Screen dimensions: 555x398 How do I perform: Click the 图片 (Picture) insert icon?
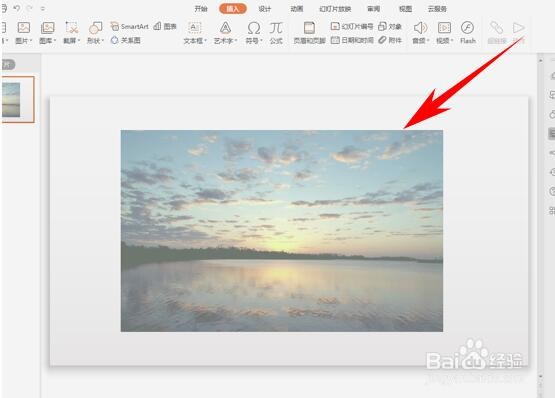tap(24, 28)
